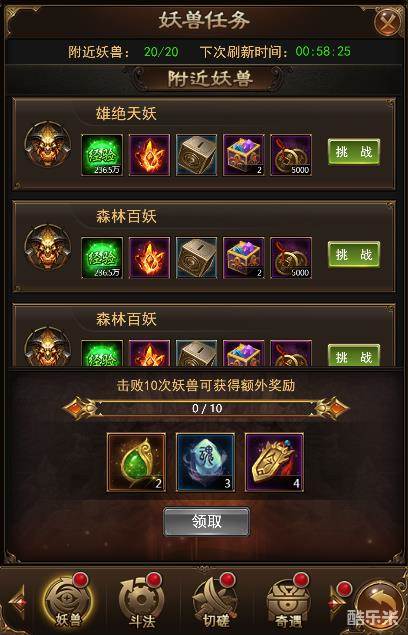The image size is (408, 635).
Task: Open the 奇遇 adventure tab
Action: (288, 601)
